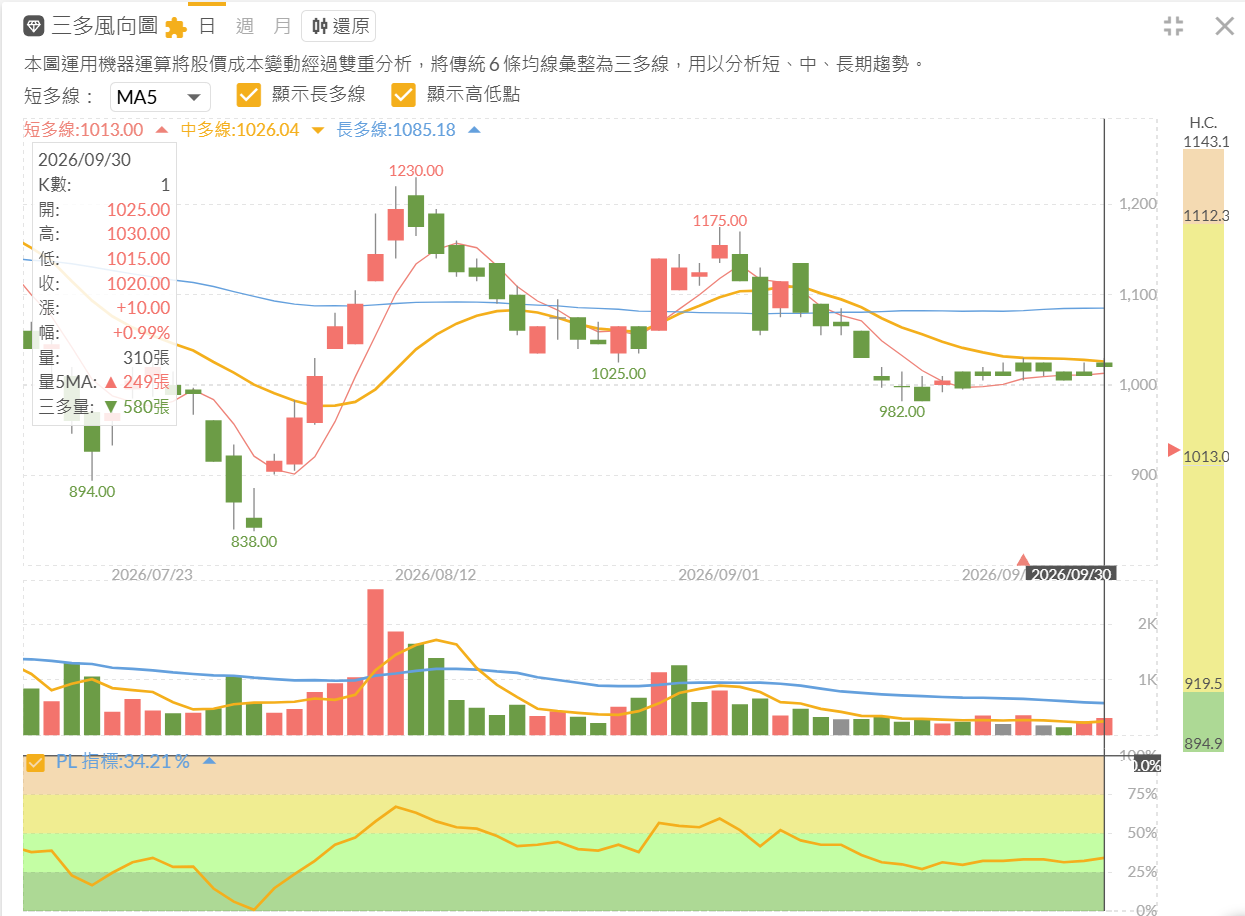Click the red current price pointer at 1013.0
The height and width of the screenshot is (916, 1245).
click(1174, 450)
